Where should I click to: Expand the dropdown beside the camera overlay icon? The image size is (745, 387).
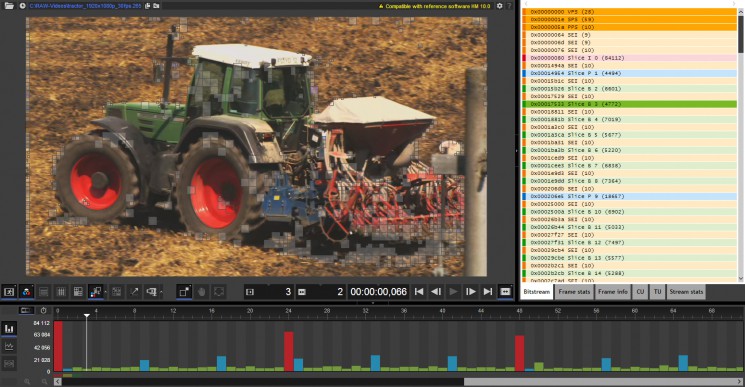coord(162,292)
